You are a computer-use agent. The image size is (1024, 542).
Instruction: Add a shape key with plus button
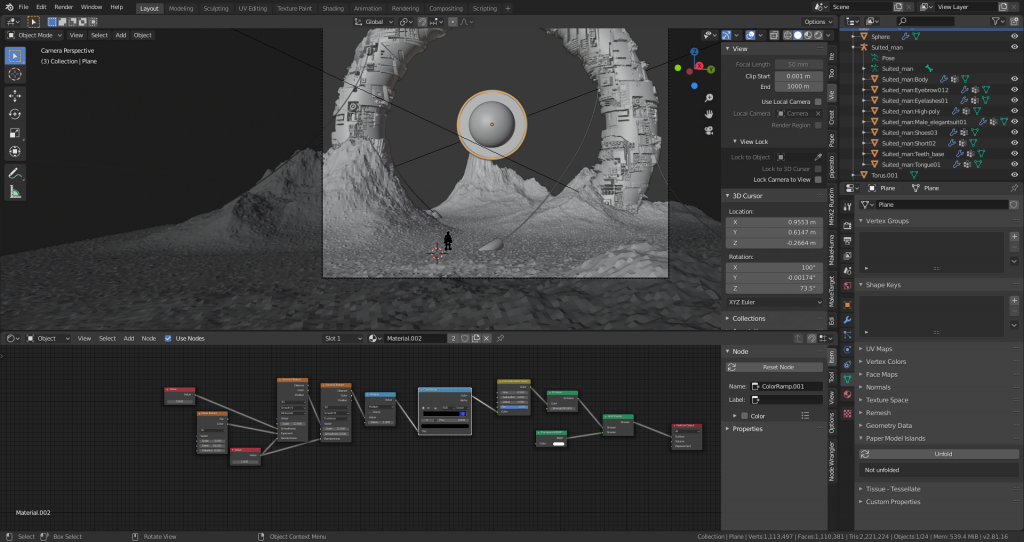coord(1014,300)
